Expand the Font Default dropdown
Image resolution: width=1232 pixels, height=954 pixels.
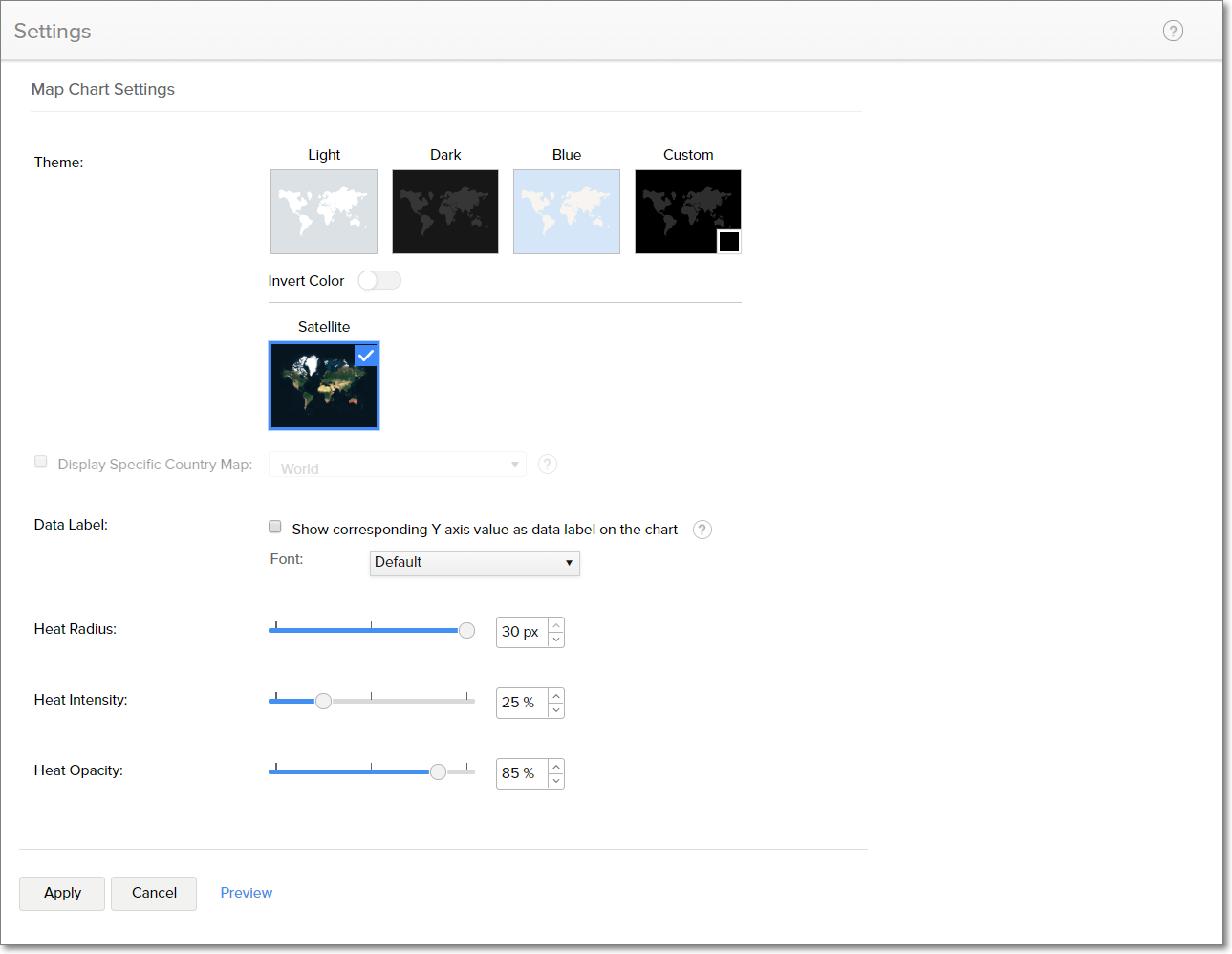pyautogui.click(x=474, y=563)
